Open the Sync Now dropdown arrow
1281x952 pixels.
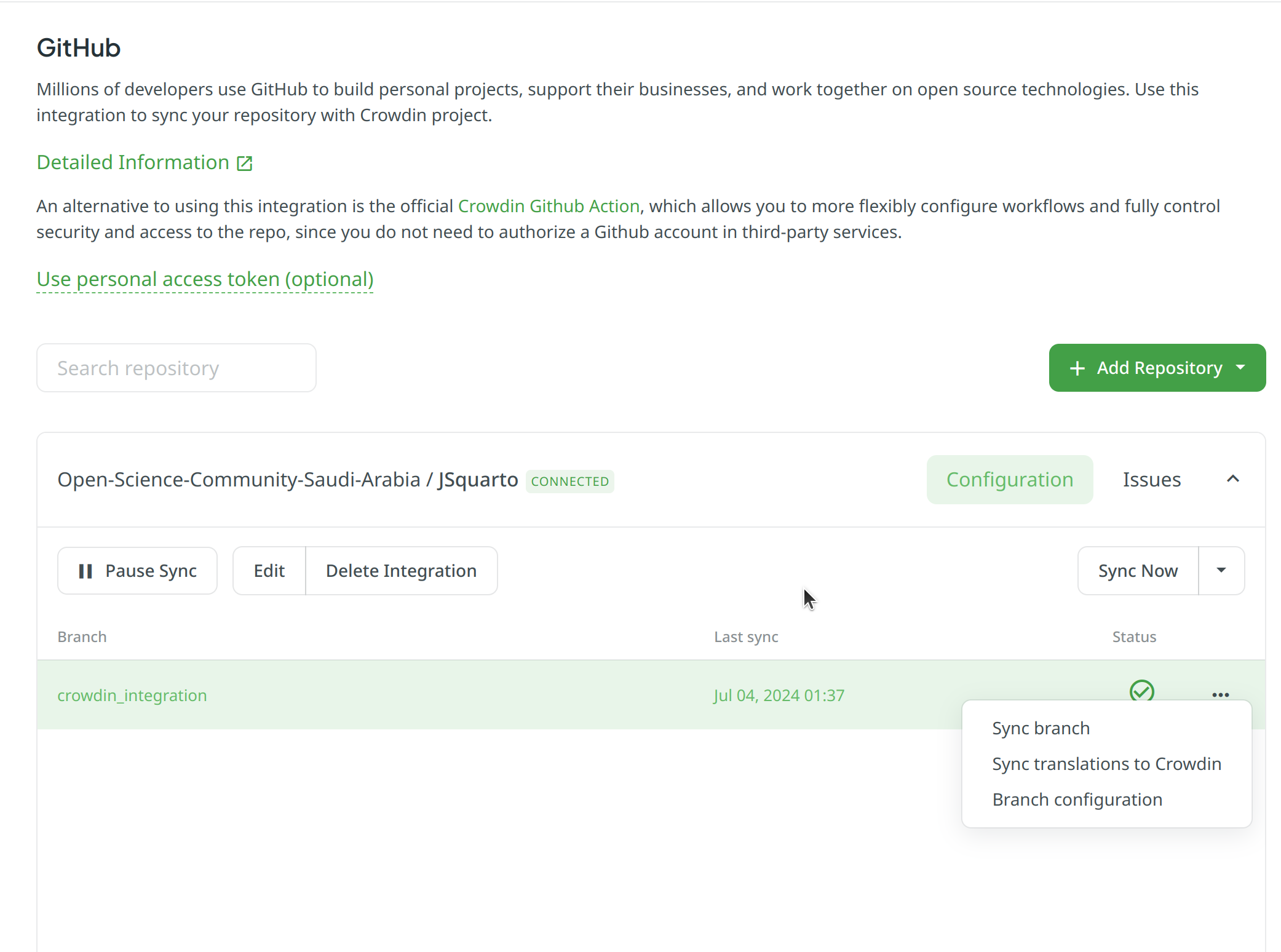pyautogui.click(x=1221, y=571)
